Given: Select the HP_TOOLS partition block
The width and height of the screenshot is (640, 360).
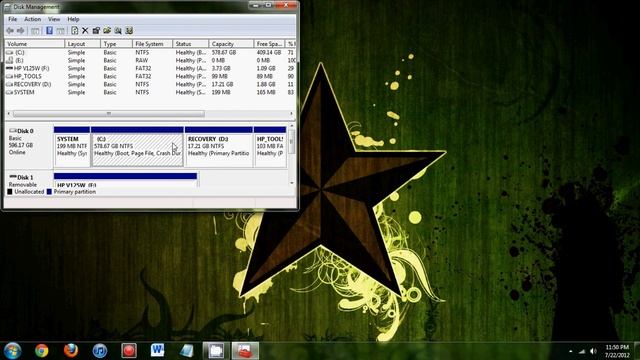Looking at the screenshot, I should [270, 147].
